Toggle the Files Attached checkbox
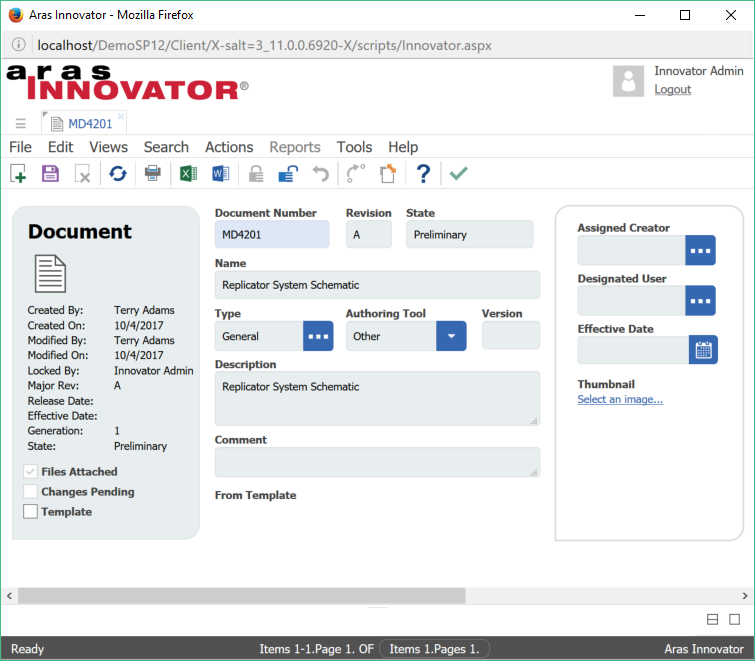Viewport: 755px width, 661px height. [x=30, y=471]
